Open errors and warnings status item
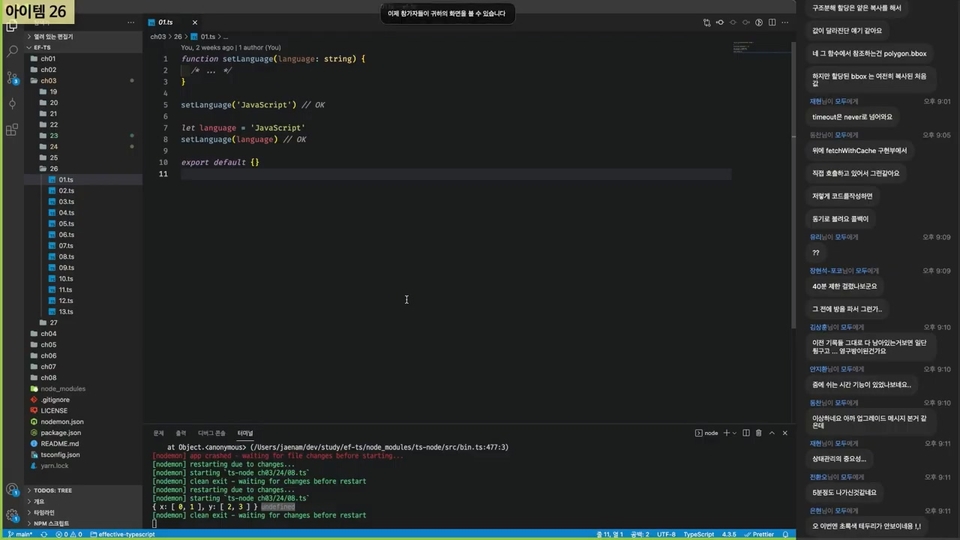960x540 pixels. click(69, 534)
